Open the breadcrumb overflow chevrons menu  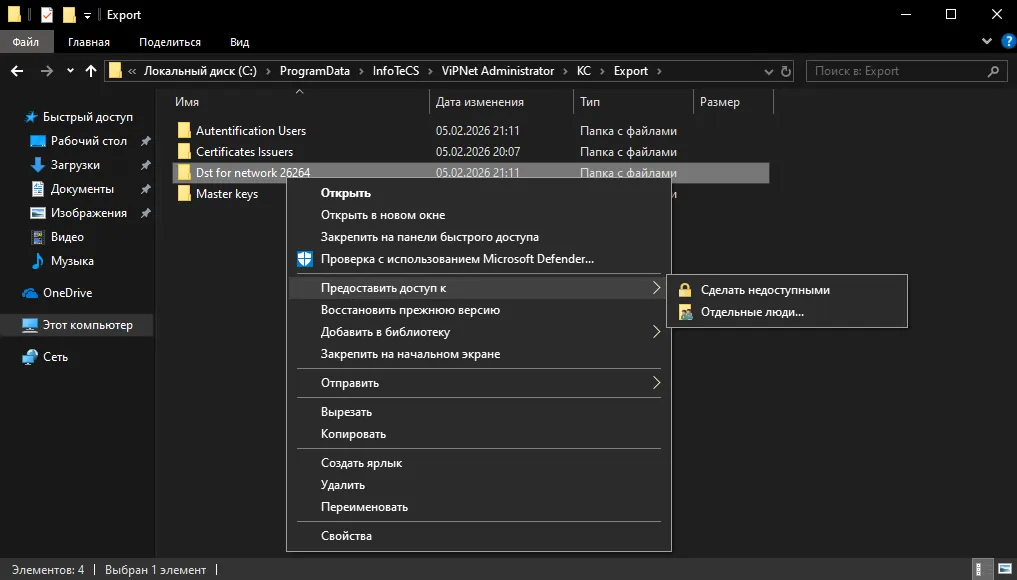(132, 71)
